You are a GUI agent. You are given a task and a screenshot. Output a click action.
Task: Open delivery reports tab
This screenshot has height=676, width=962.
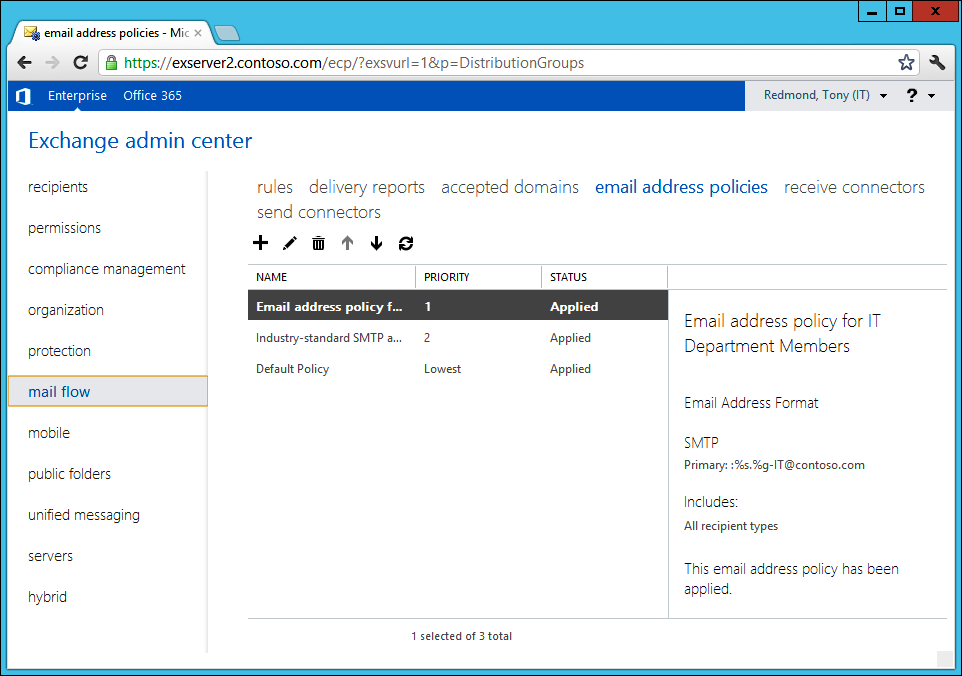(x=367, y=187)
